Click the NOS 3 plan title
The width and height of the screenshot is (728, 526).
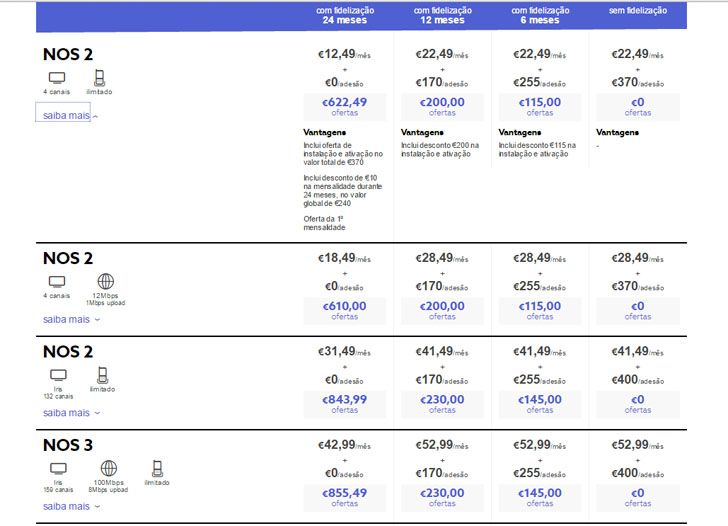pos(68,445)
